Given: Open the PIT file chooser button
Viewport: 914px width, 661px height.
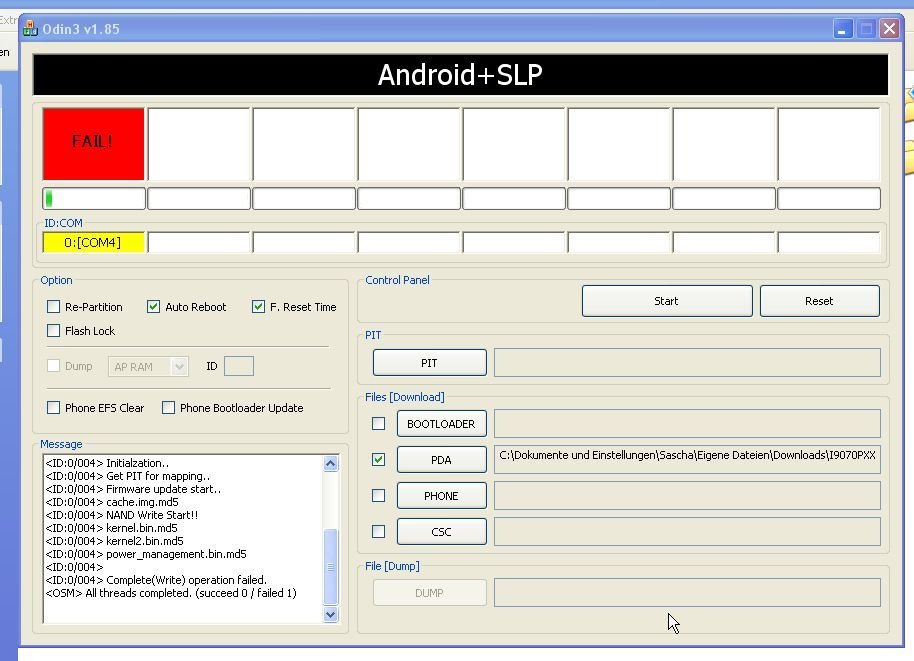Looking at the screenshot, I should 430,363.
